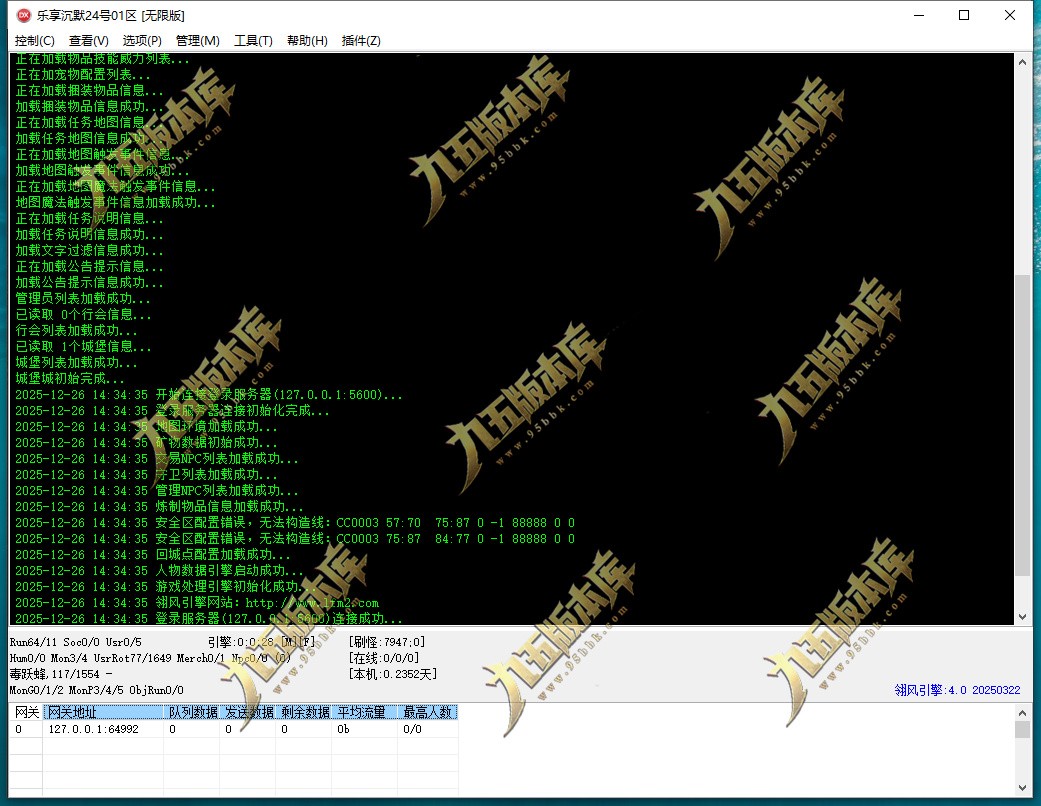Click the Run64/11 Soc0/0 Usr0/5 status line
The width and height of the screenshot is (1041, 806).
[76, 642]
